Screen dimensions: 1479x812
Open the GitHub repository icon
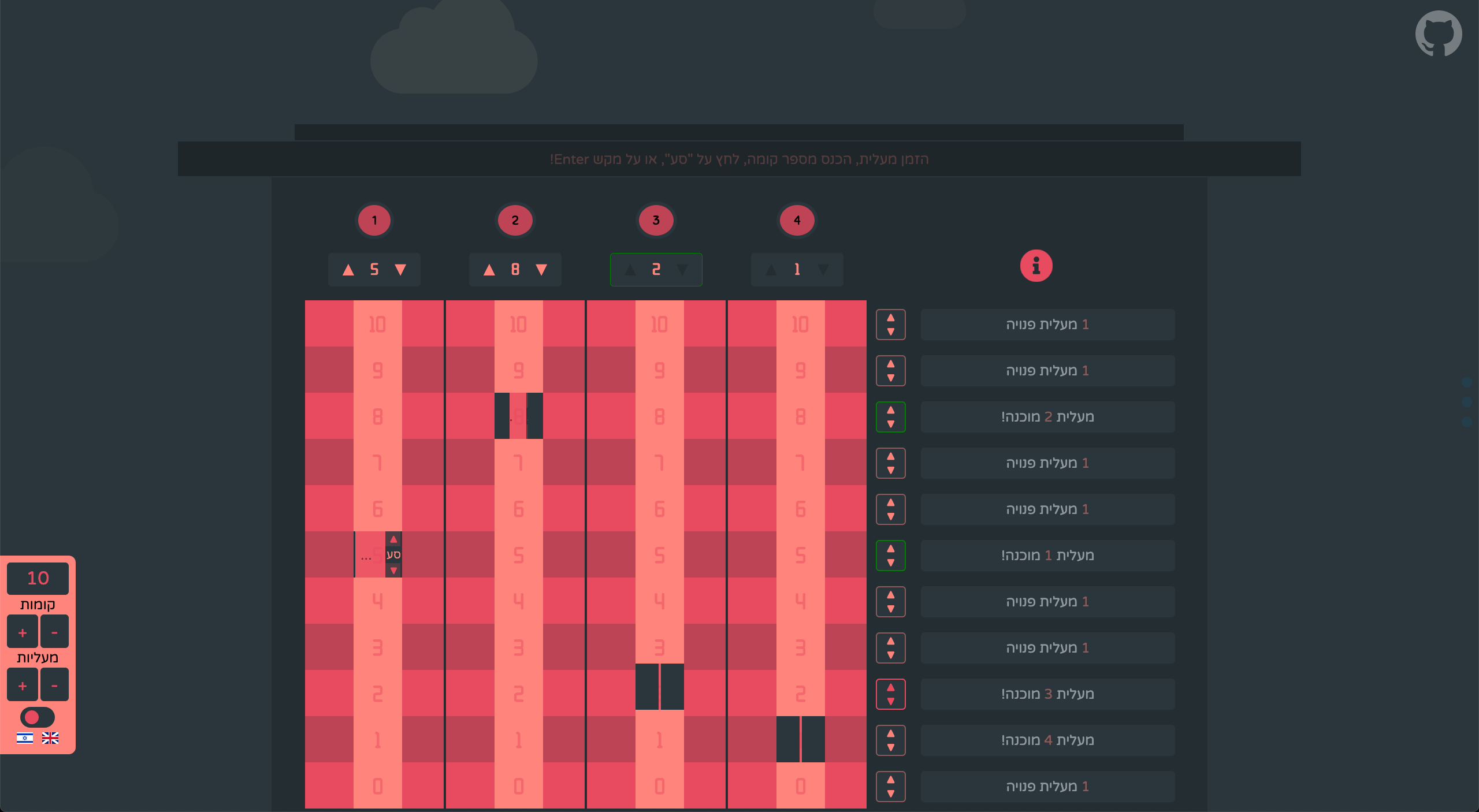[x=1438, y=33]
